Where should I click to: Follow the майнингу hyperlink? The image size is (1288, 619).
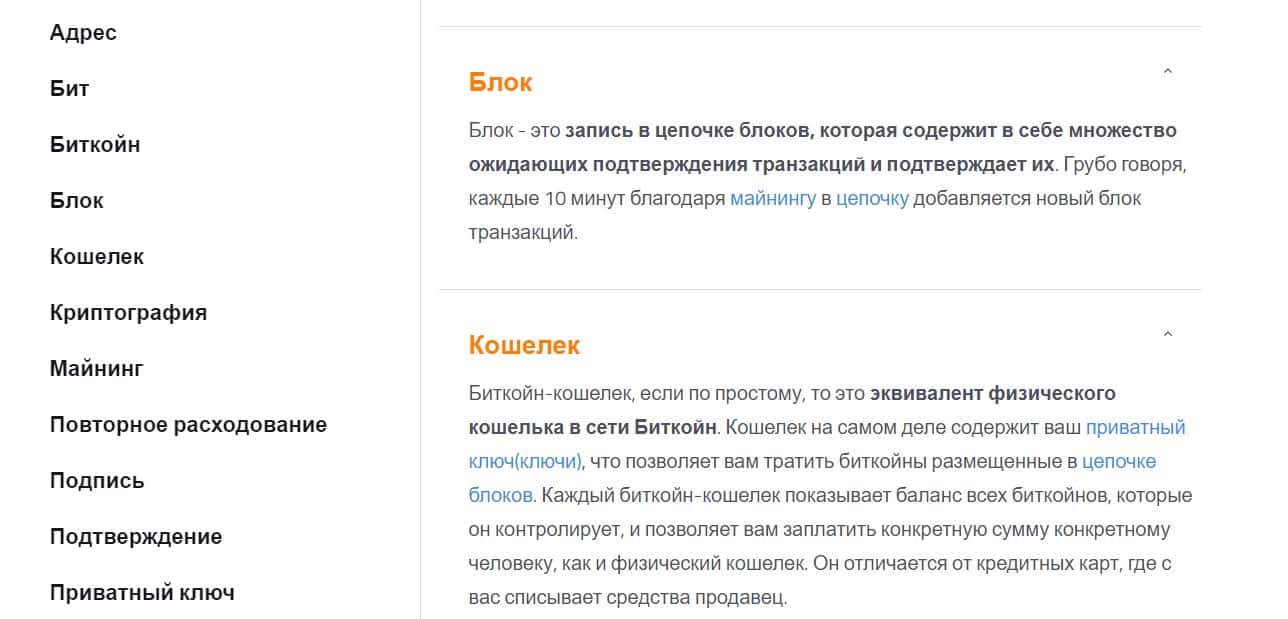pos(773,199)
